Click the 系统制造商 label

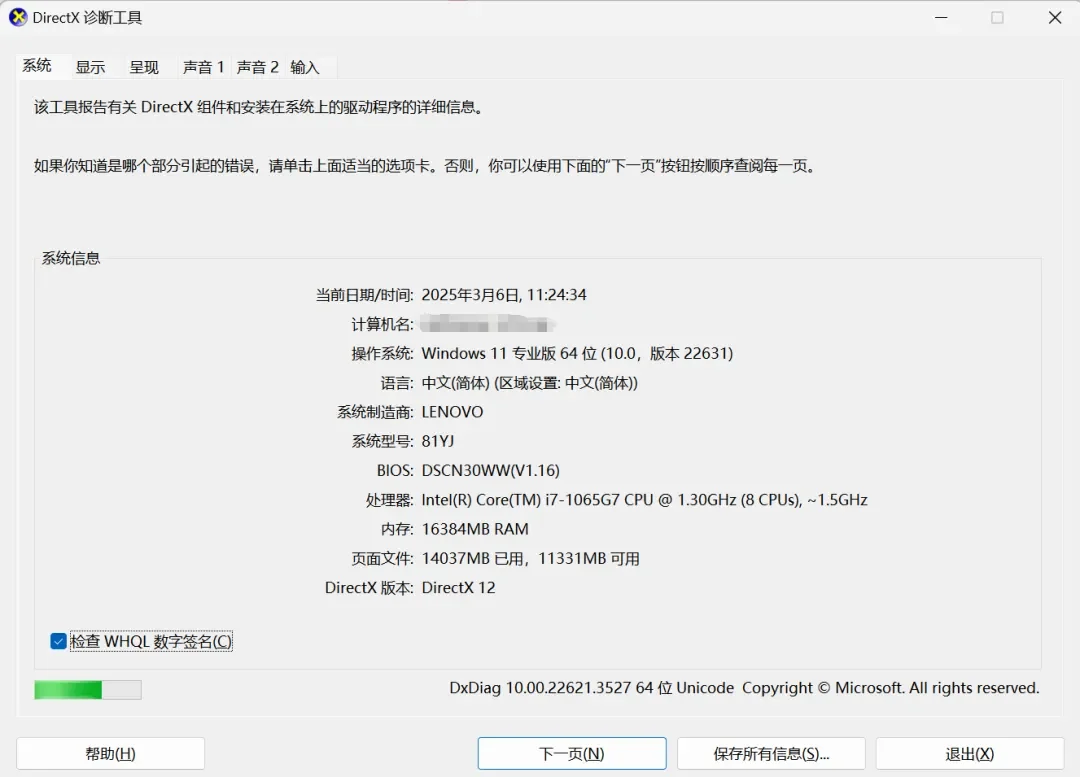(375, 412)
